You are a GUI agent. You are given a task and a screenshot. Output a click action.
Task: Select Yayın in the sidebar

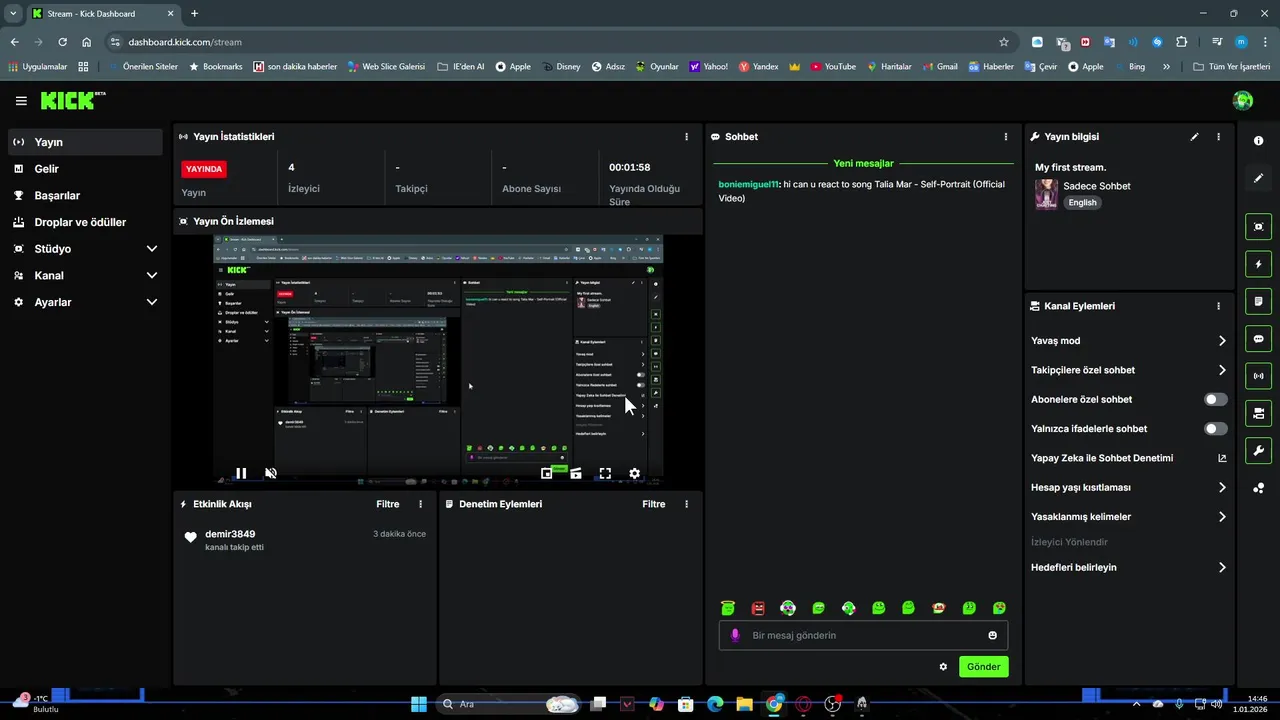coord(85,142)
